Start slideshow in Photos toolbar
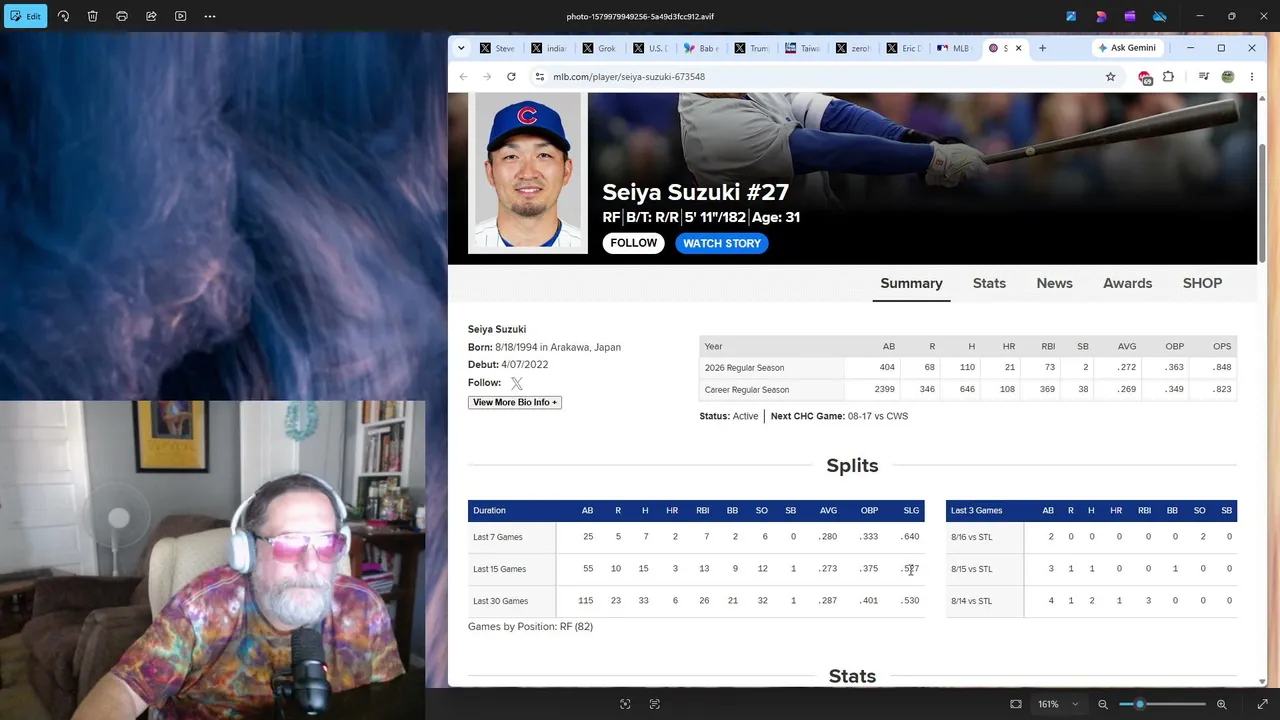Screen dimensions: 1280x720 pyautogui.click(x=181, y=16)
